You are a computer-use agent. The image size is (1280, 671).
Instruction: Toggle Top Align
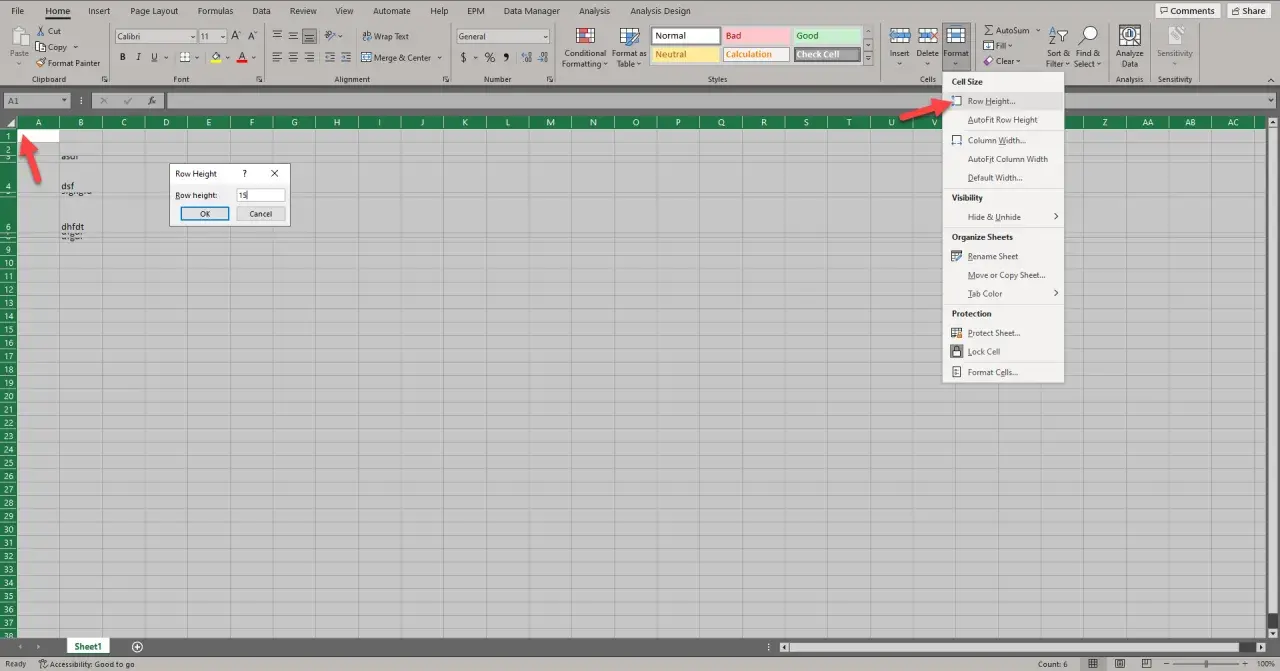(279, 36)
